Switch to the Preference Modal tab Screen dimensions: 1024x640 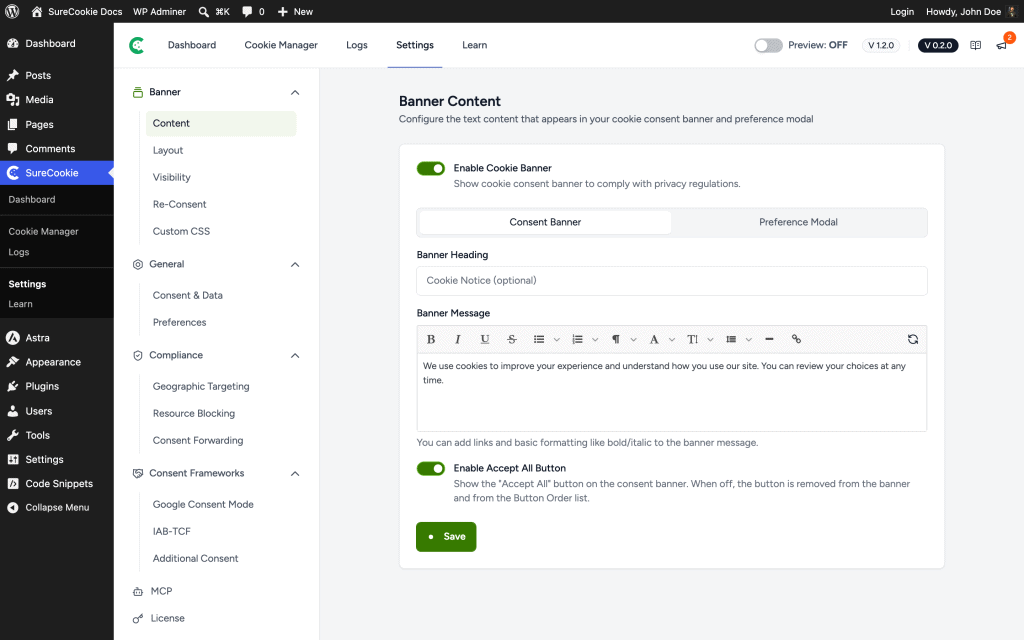798,222
